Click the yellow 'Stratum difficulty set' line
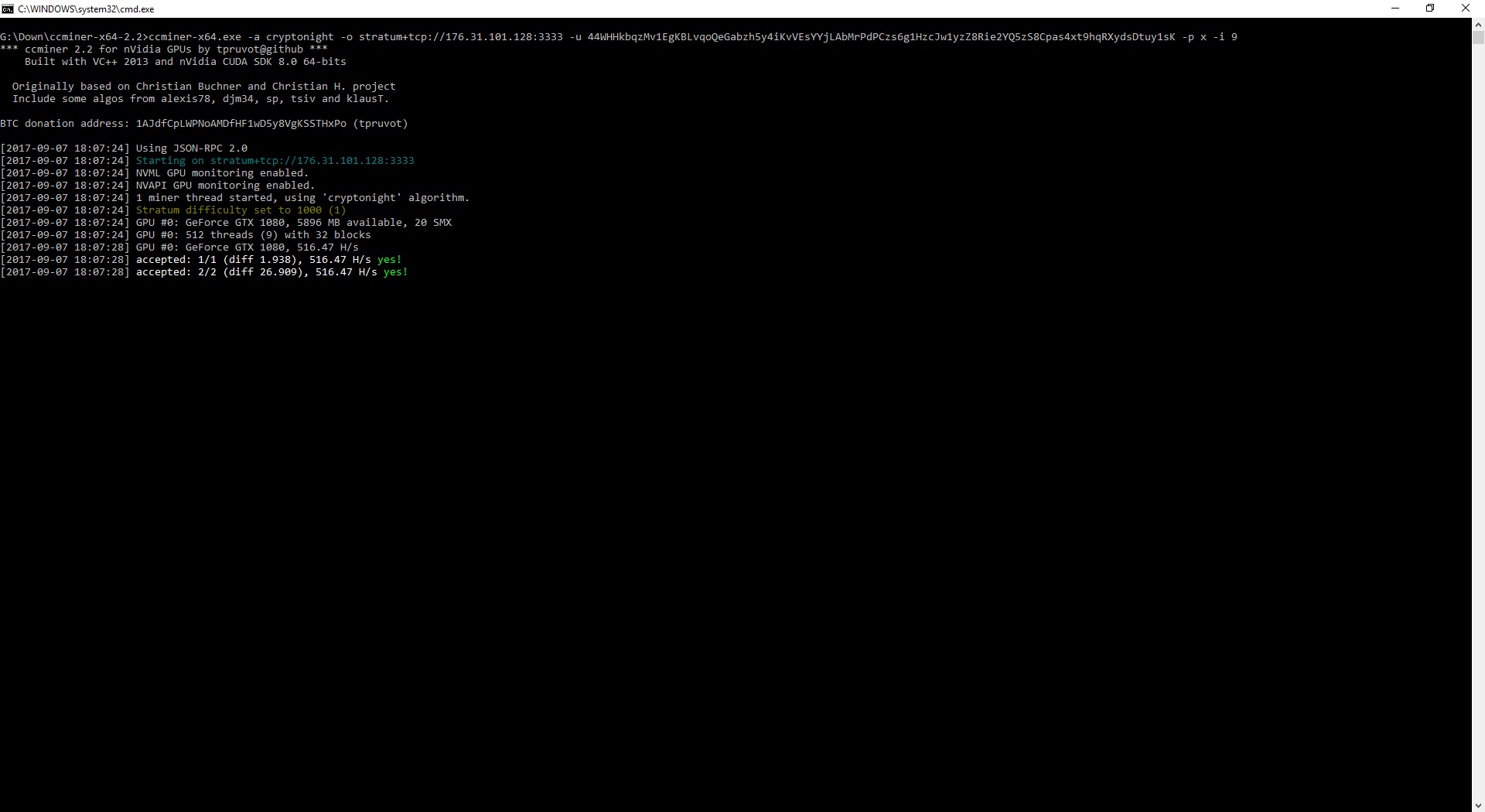Viewport: 1485px width, 812px height. (x=241, y=210)
